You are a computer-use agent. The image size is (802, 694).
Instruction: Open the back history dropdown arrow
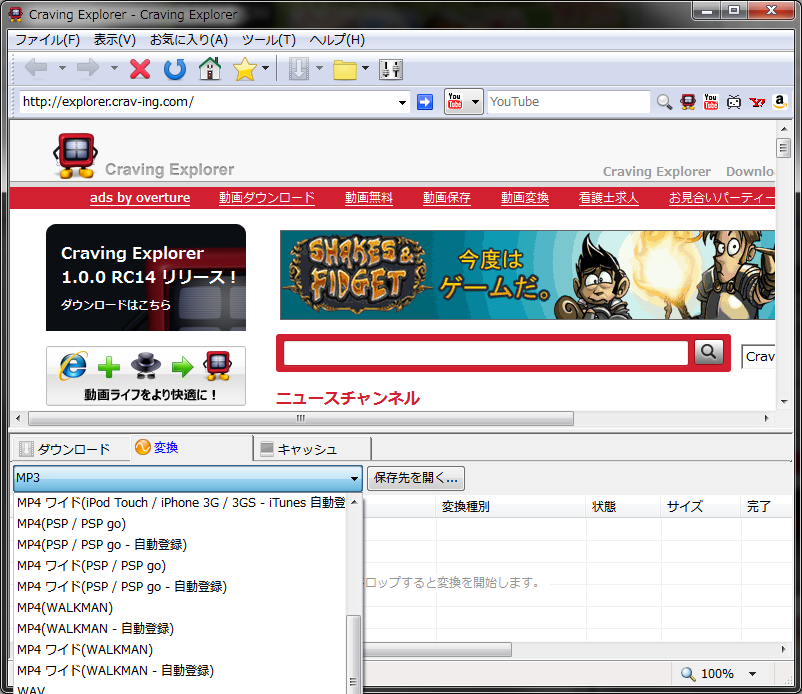62,68
